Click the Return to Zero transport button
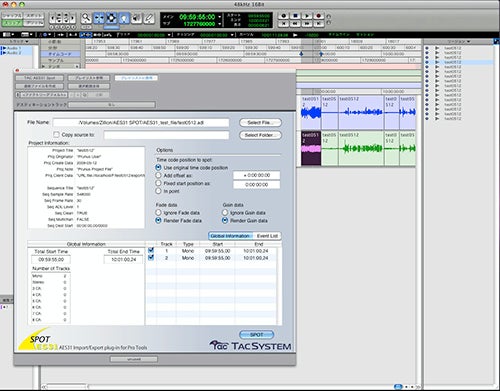 [283, 24]
